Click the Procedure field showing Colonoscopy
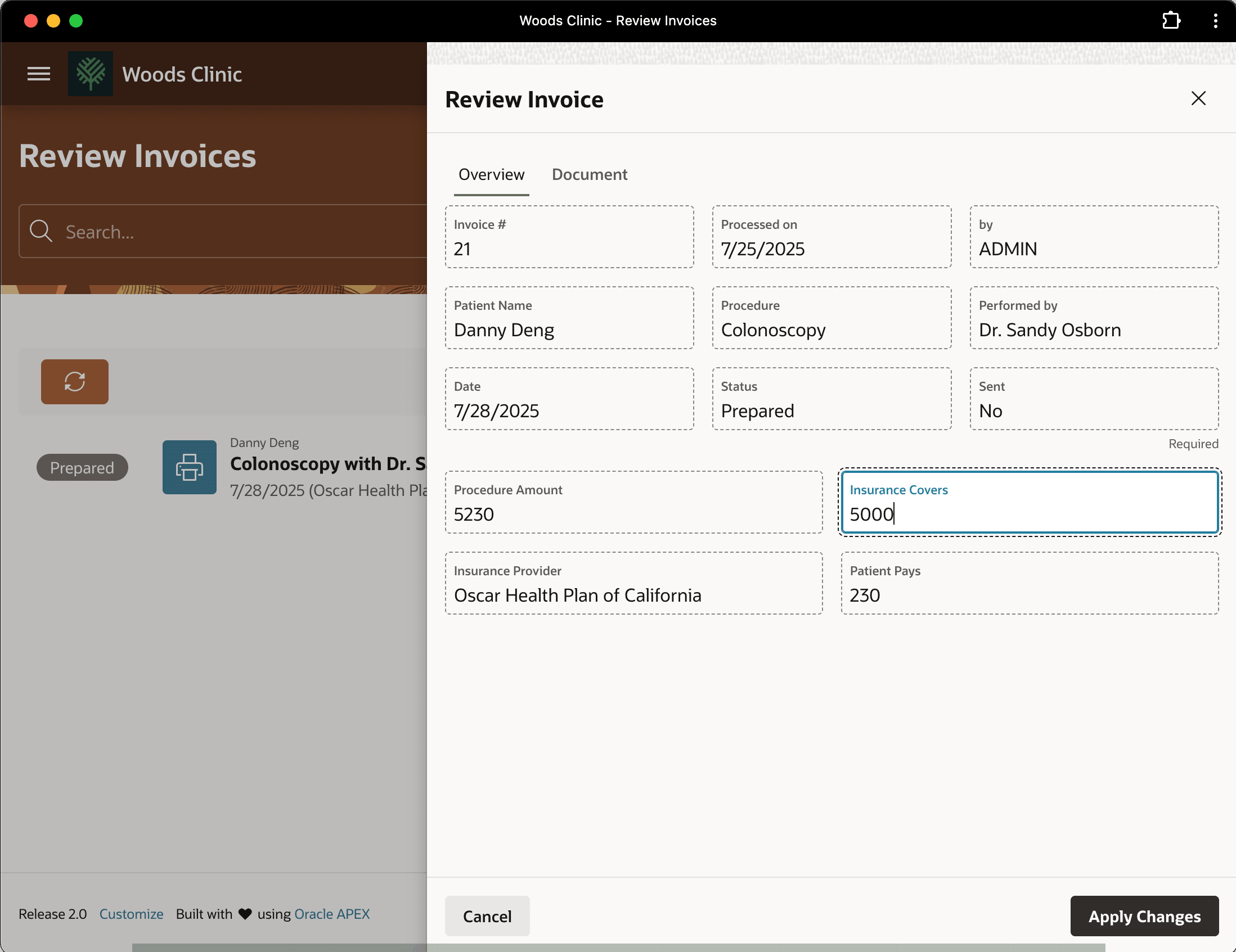Image resolution: width=1236 pixels, height=952 pixels. pyautogui.click(x=832, y=318)
